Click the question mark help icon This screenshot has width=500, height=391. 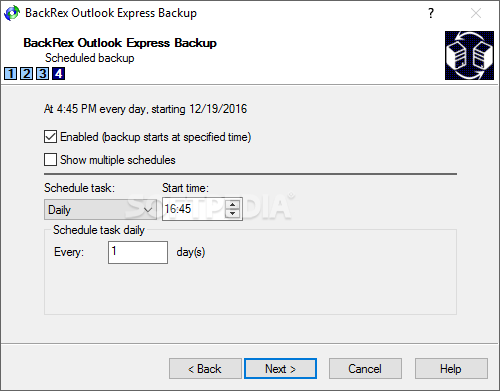coord(431,13)
